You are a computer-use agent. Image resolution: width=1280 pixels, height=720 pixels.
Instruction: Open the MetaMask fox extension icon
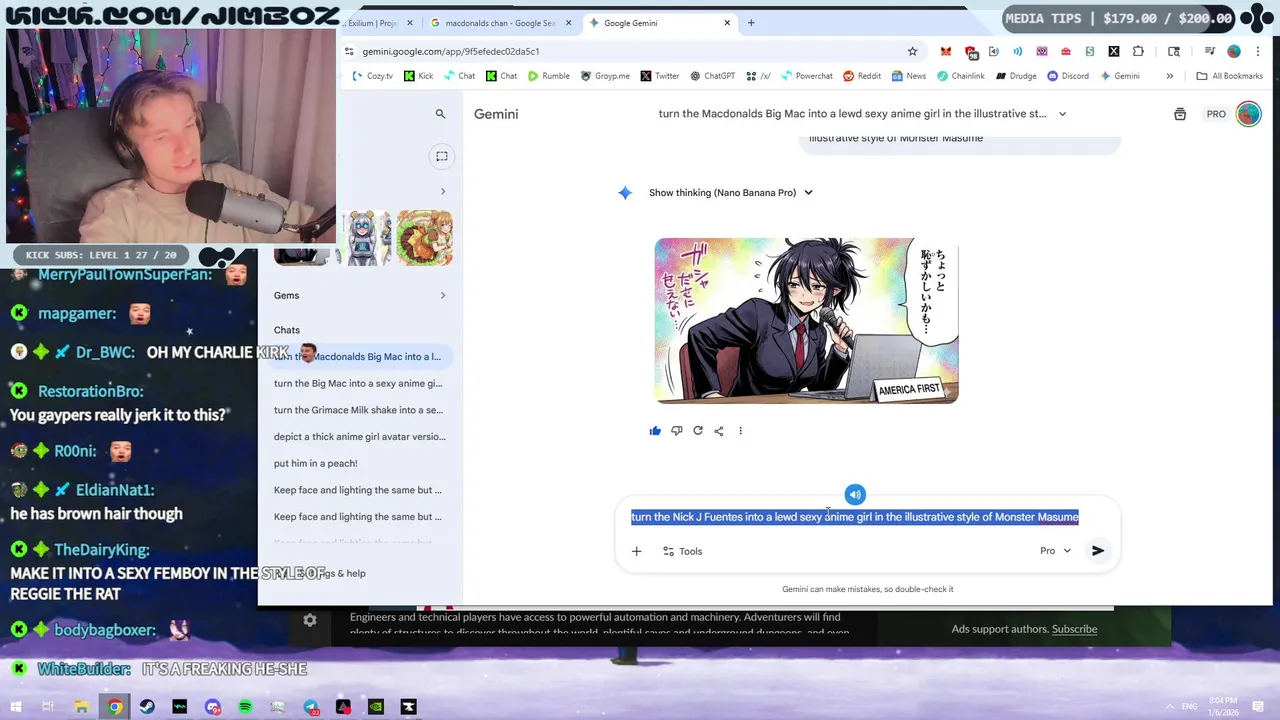945,51
